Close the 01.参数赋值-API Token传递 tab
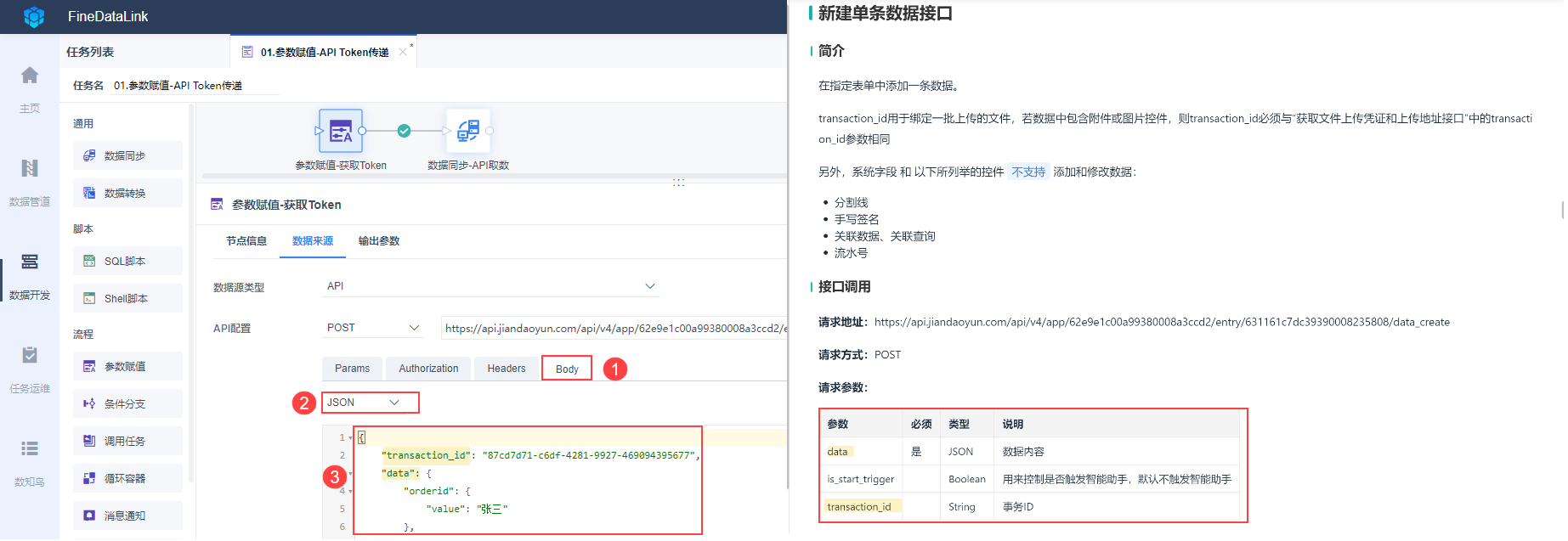The height and width of the screenshot is (541, 1568). 403,52
